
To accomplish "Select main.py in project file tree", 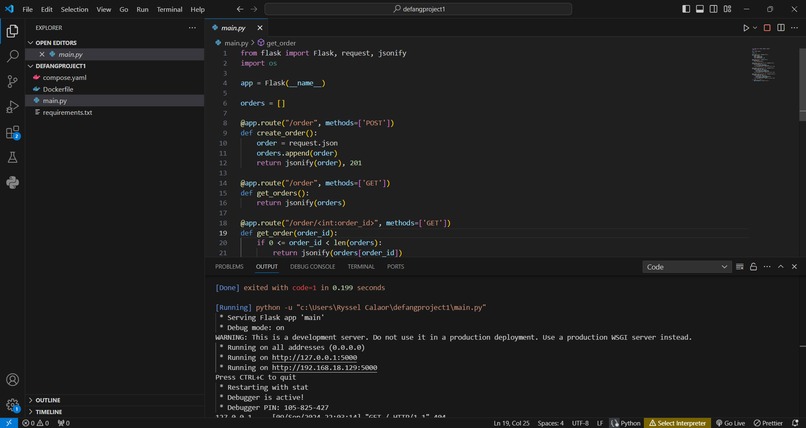I will point(115,101).
